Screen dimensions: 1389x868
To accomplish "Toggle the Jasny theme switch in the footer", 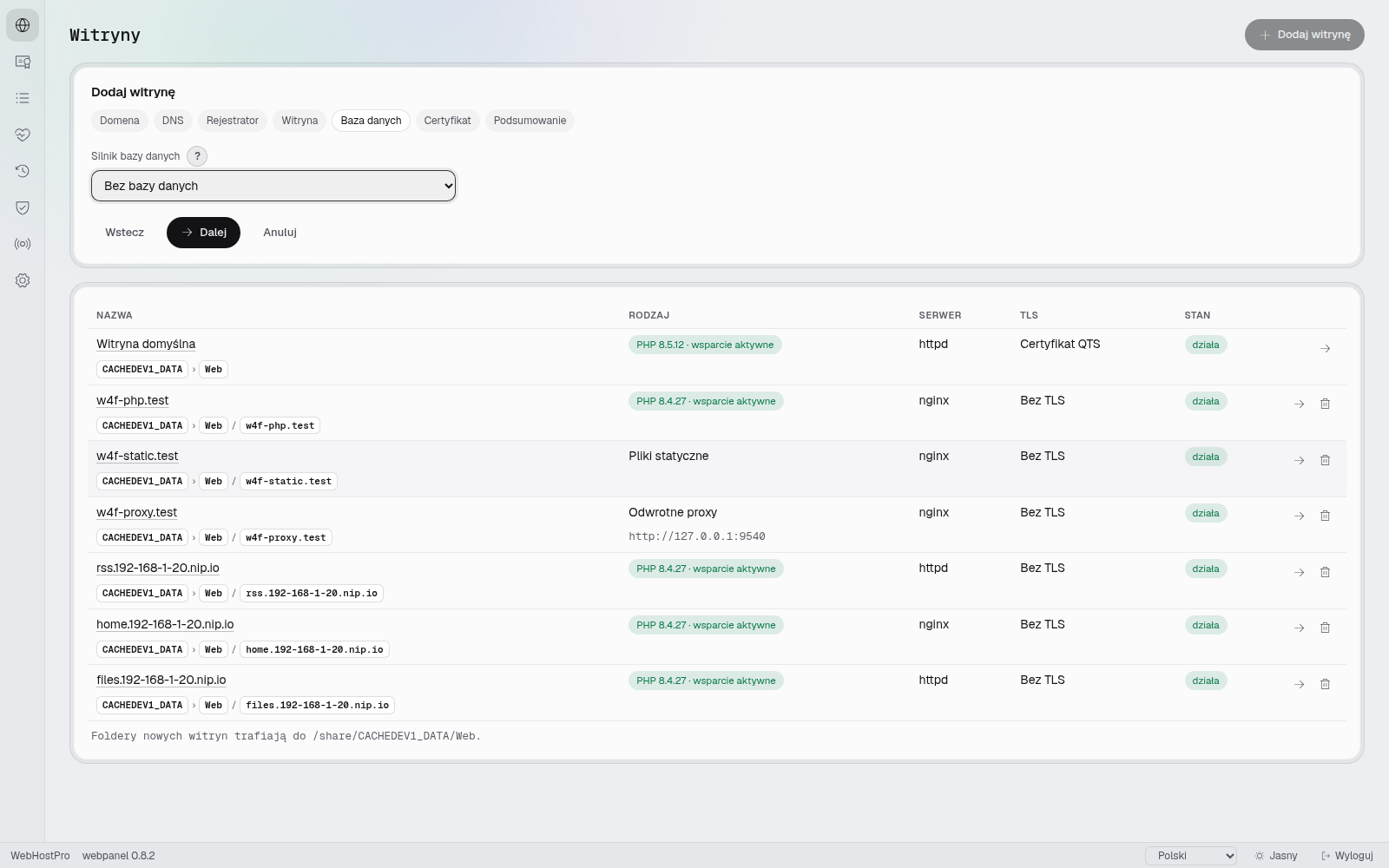I will 1276,856.
